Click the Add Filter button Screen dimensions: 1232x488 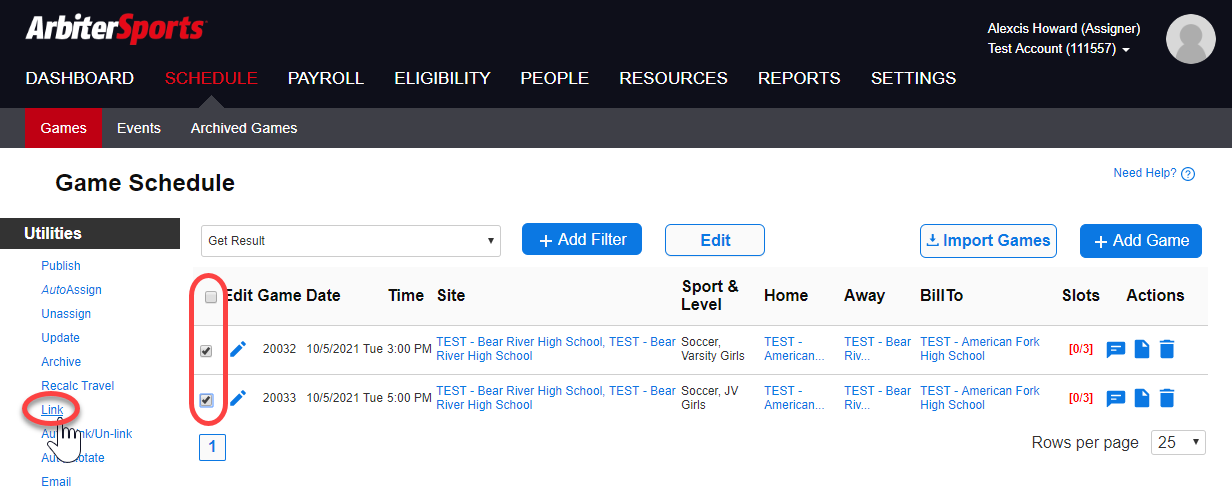click(x=582, y=239)
